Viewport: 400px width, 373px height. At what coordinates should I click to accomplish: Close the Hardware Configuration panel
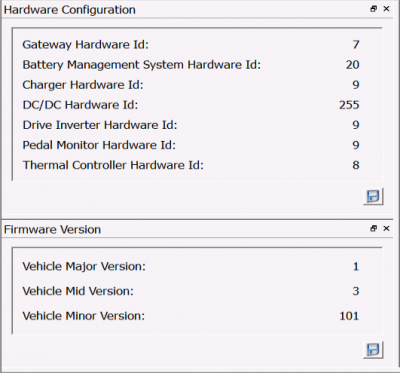[386, 9]
